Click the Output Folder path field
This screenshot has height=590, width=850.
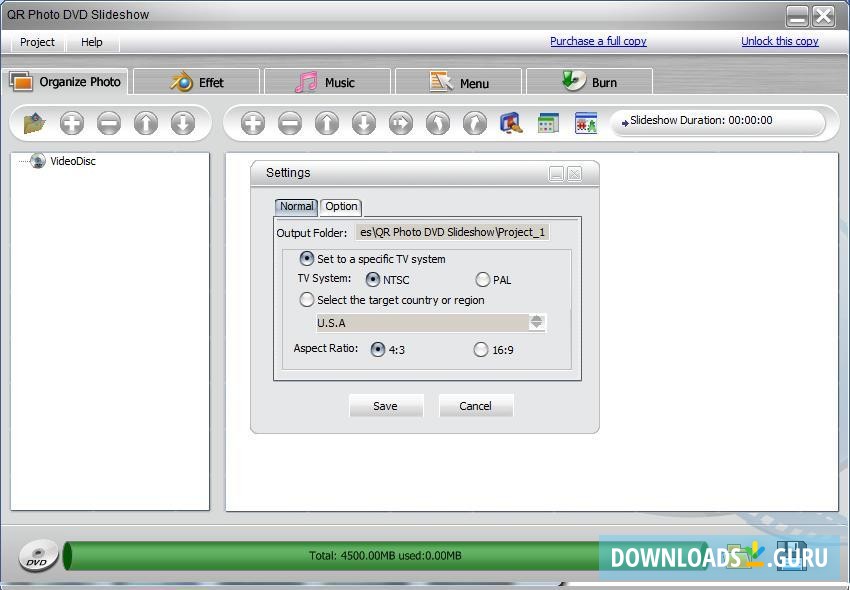click(453, 233)
